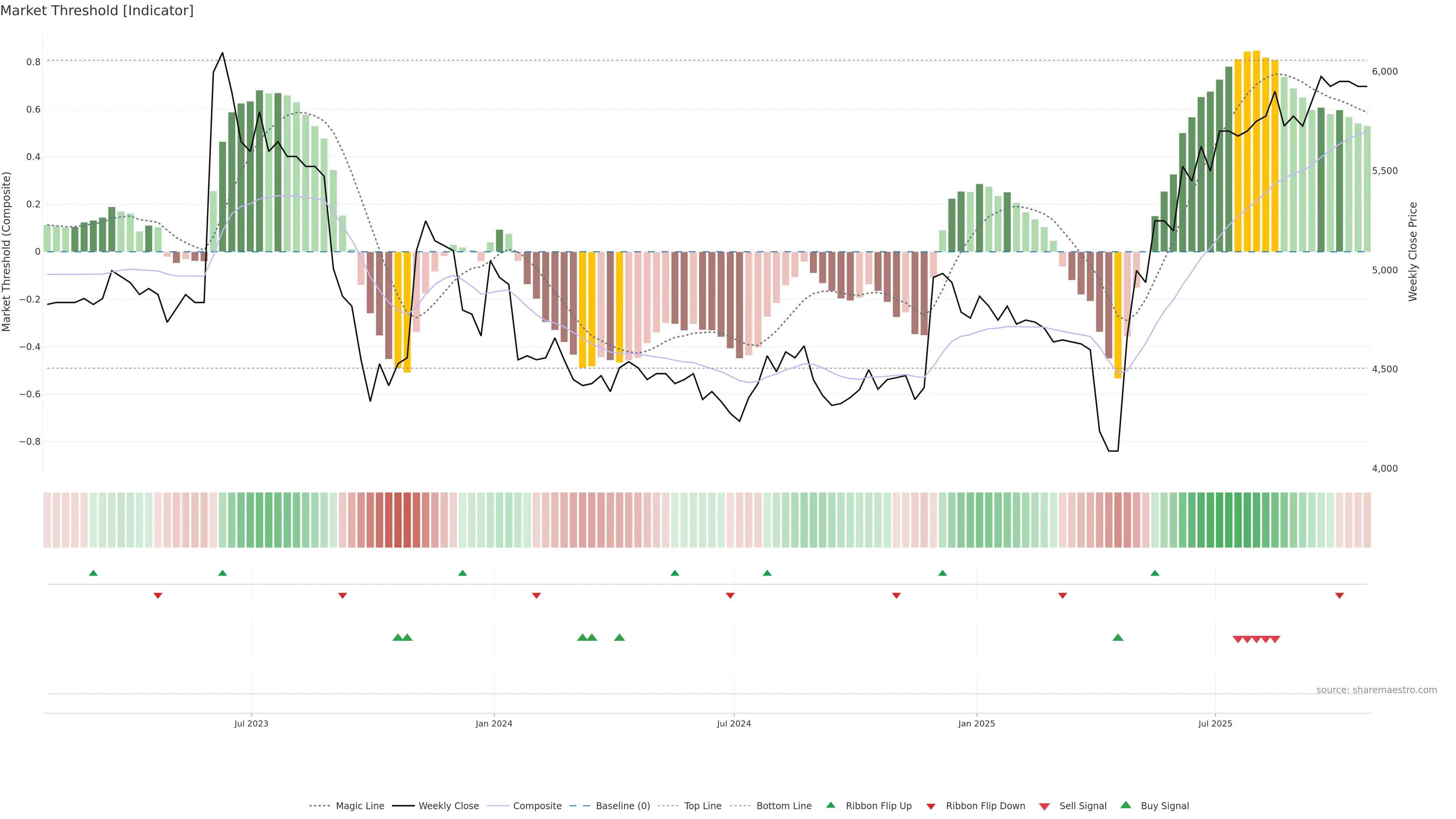
Task: Click the Ribbon Flip Up marker before Jan 2025
Action: tap(942, 573)
